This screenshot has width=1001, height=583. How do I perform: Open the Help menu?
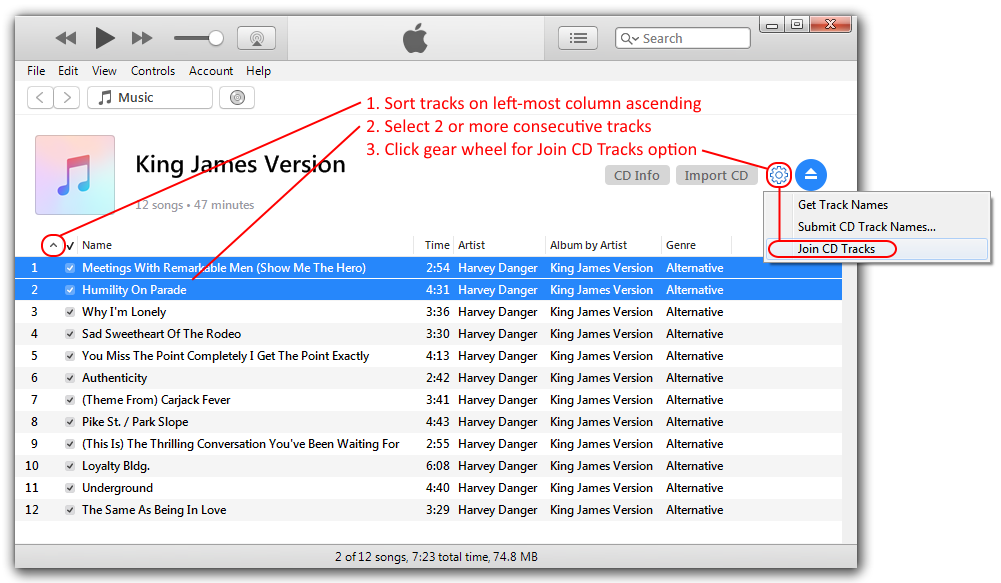tap(259, 71)
